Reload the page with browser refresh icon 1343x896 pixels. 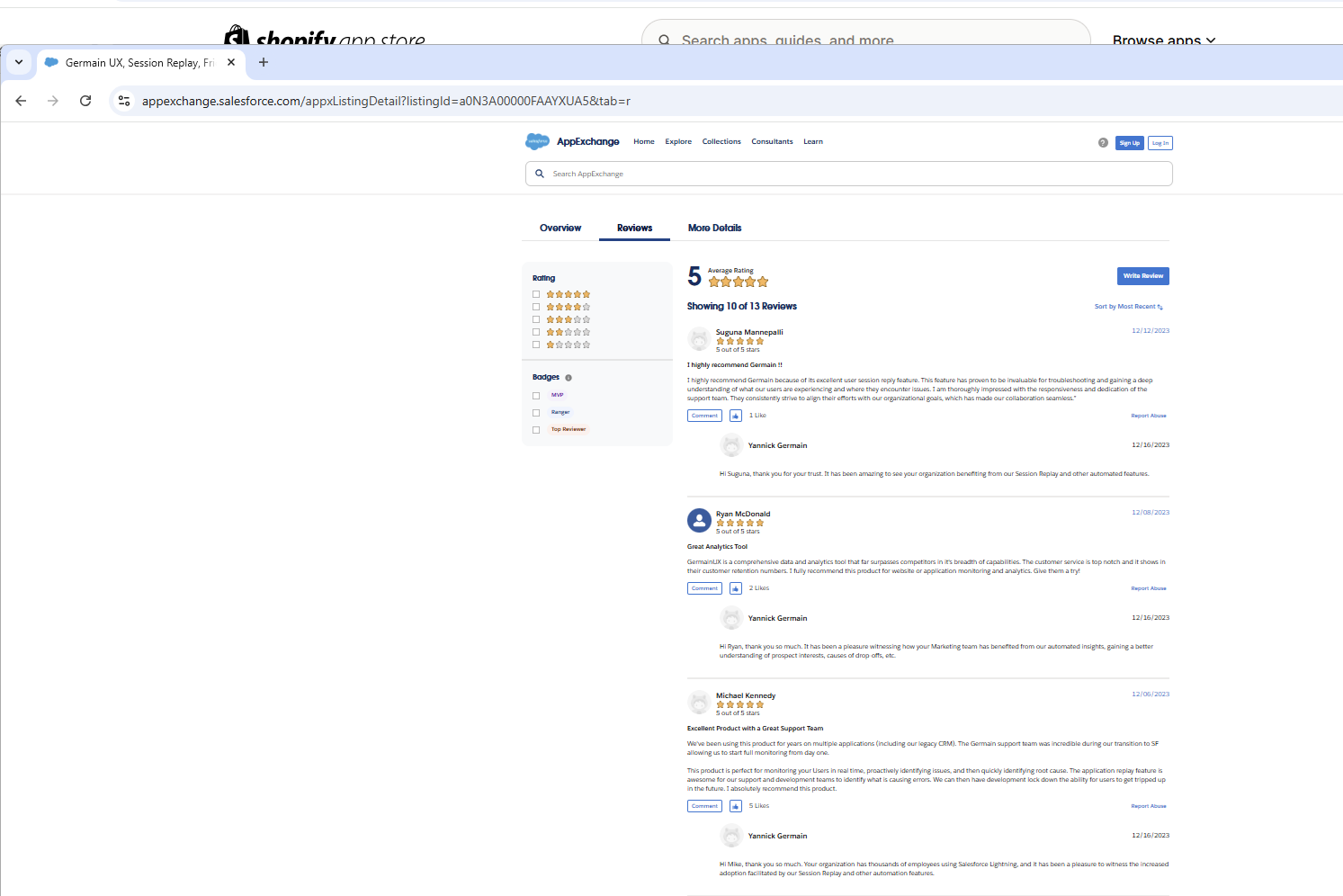(x=85, y=101)
